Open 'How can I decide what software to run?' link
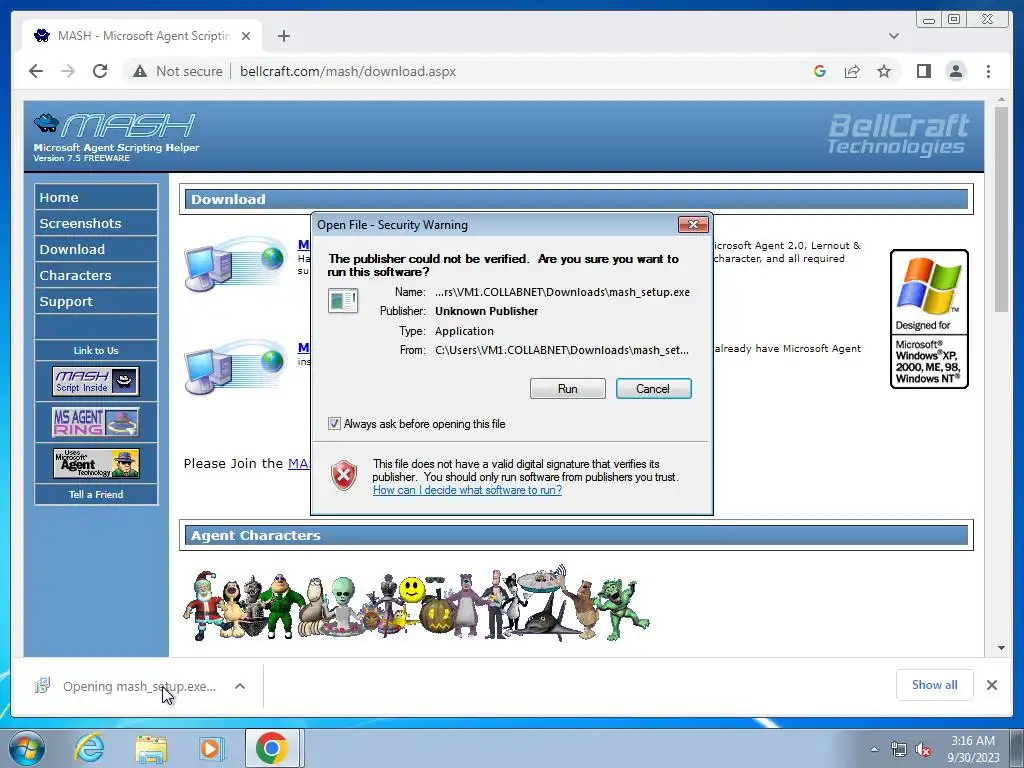 [x=467, y=490]
